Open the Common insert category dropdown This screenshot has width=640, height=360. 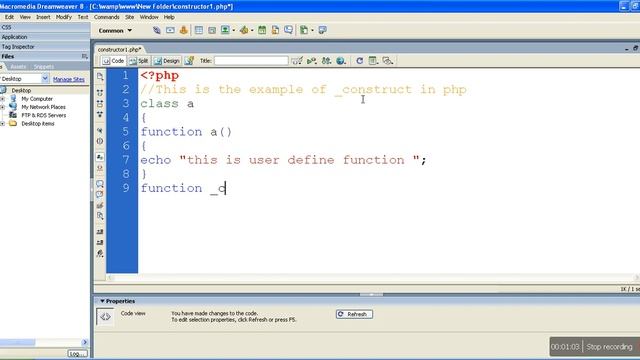[x=115, y=31]
